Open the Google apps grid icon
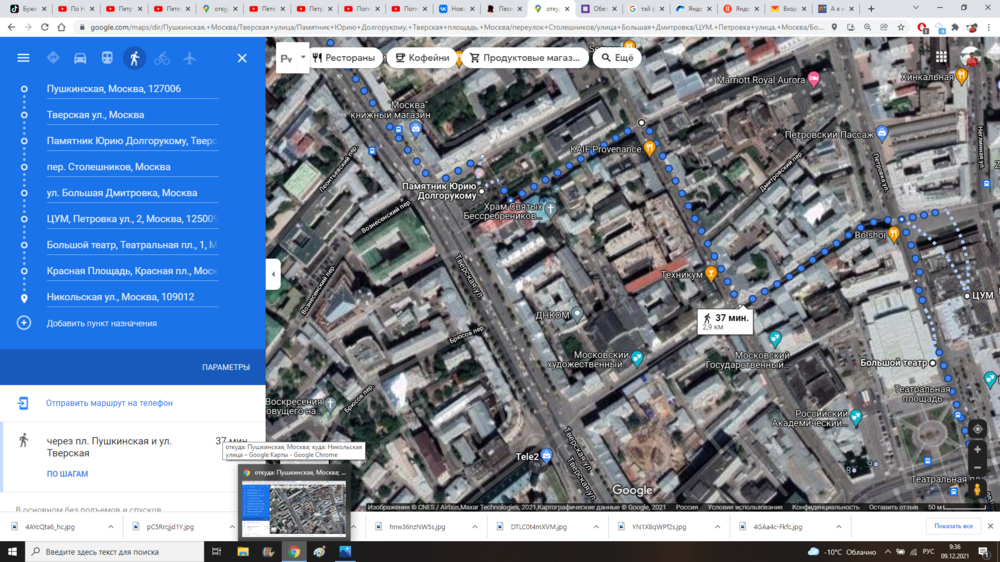The height and width of the screenshot is (562, 1000). pyautogui.click(x=941, y=57)
